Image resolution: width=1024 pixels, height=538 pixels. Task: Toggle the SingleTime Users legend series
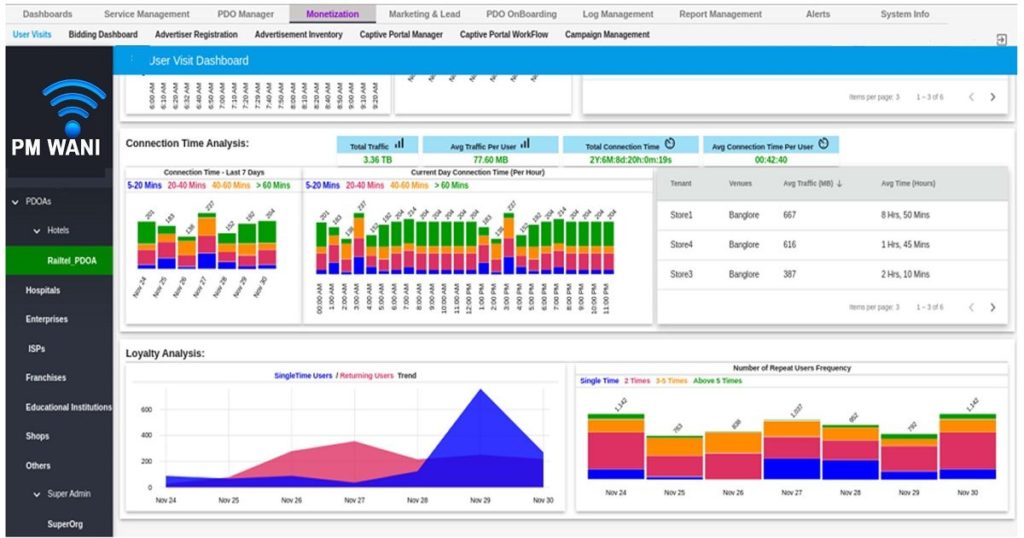click(304, 376)
